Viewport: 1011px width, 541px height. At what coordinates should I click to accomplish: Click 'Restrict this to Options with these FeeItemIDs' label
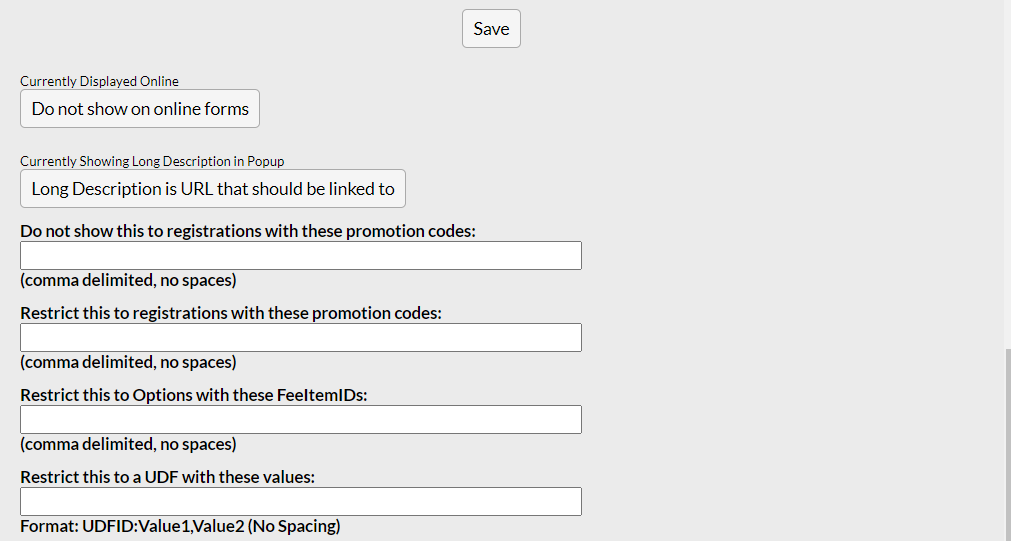click(x=193, y=395)
